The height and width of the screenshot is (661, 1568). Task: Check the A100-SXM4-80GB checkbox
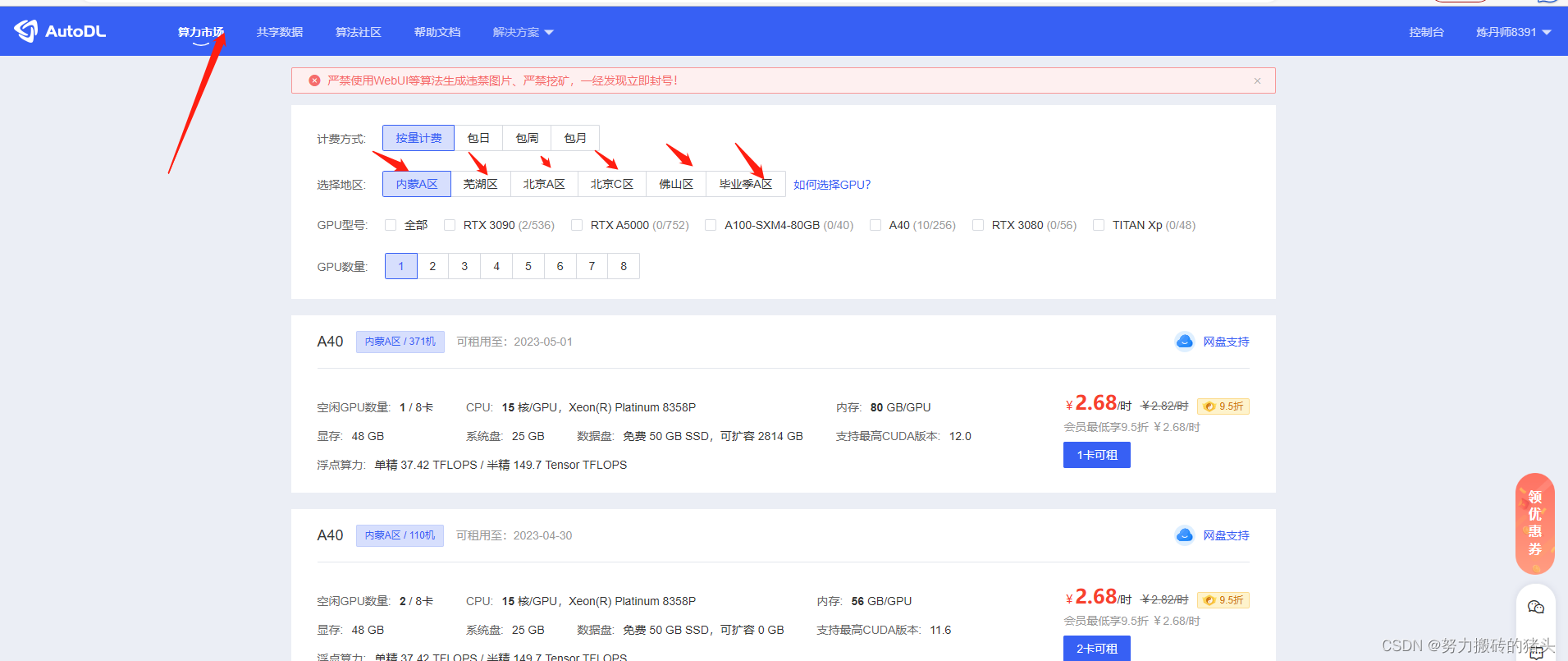(x=711, y=225)
